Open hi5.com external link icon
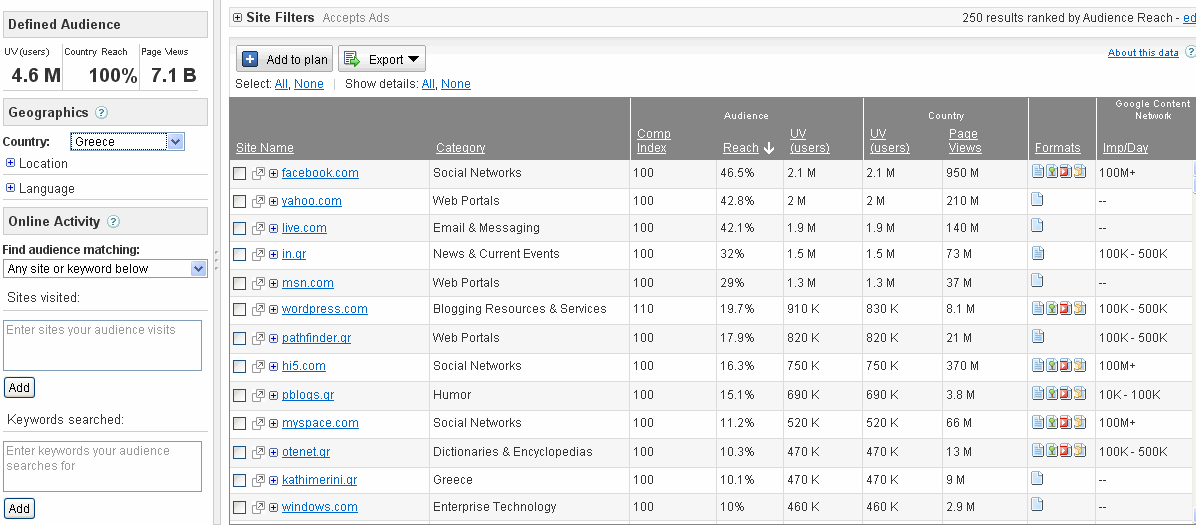The width and height of the screenshot is (1196, 525). point(259,366)
